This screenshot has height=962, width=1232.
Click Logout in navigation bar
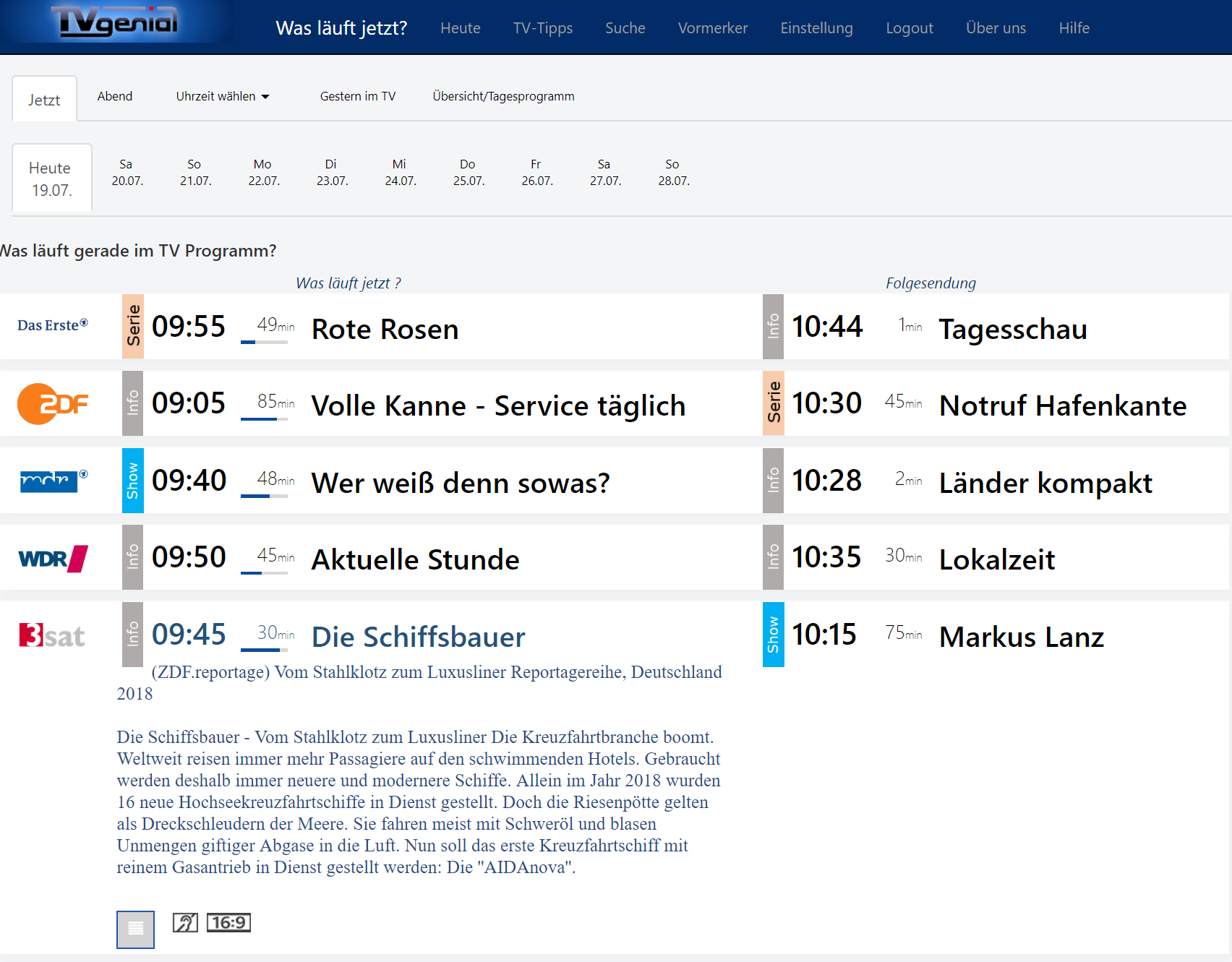tap(910, 28)
